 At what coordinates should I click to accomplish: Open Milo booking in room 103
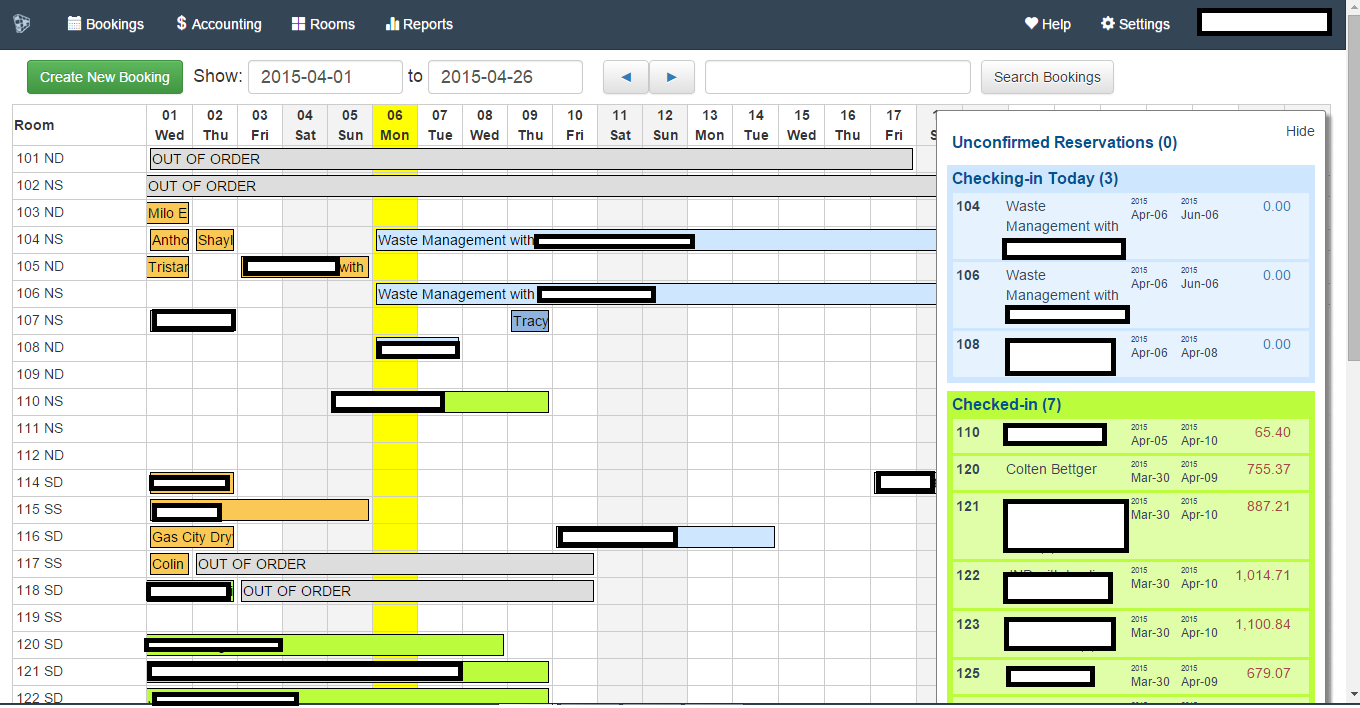pyautogui.click(x=168, y=213)
